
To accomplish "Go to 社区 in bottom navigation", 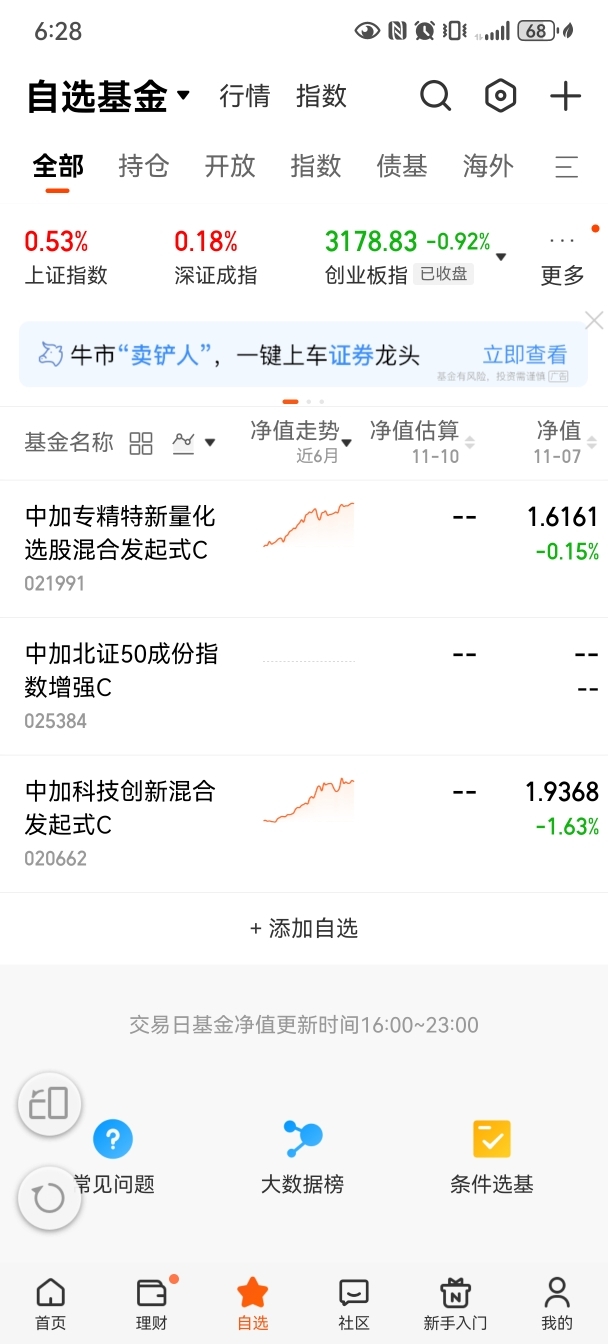I will tap(353, 1304).
